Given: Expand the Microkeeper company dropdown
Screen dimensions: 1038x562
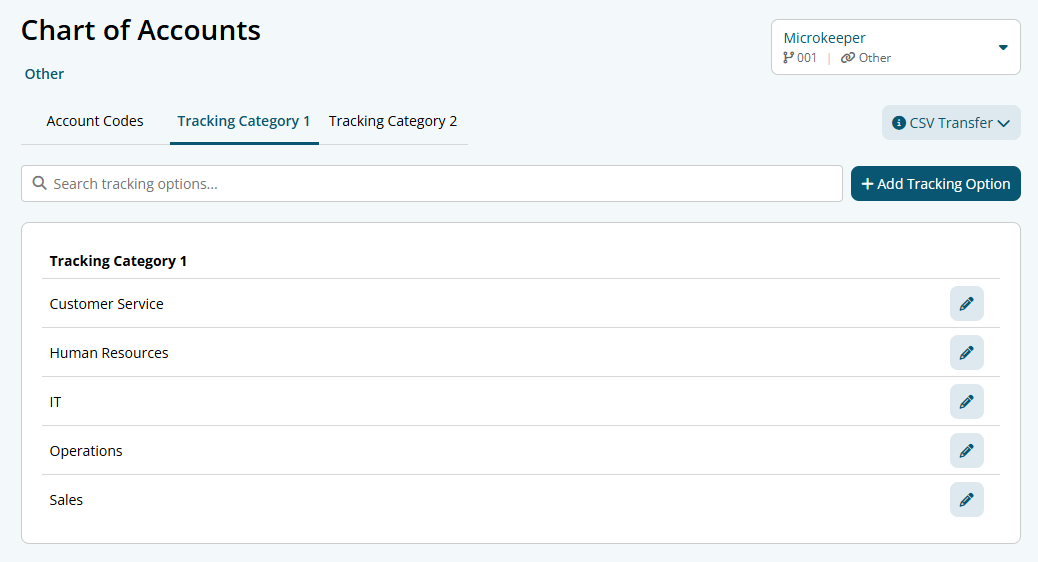Looking at the screenshot, I should pyautogui.click(x=1003, y=47).
